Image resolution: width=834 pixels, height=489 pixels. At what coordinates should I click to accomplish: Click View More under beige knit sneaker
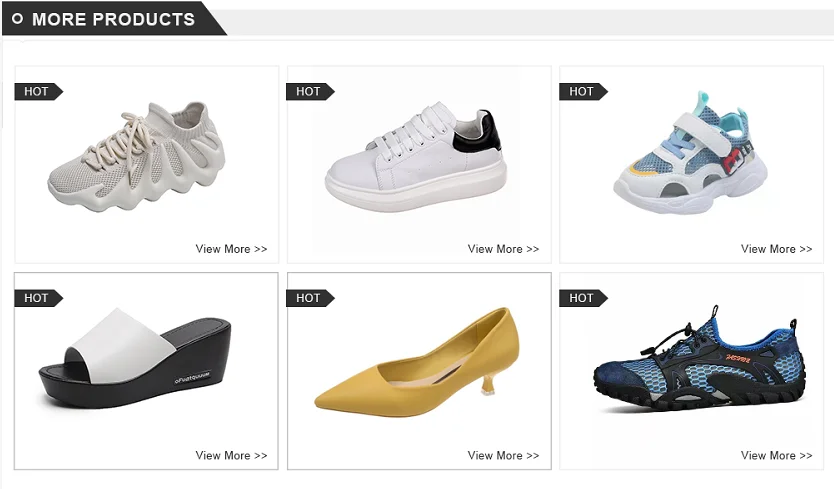tap(231, 249)
